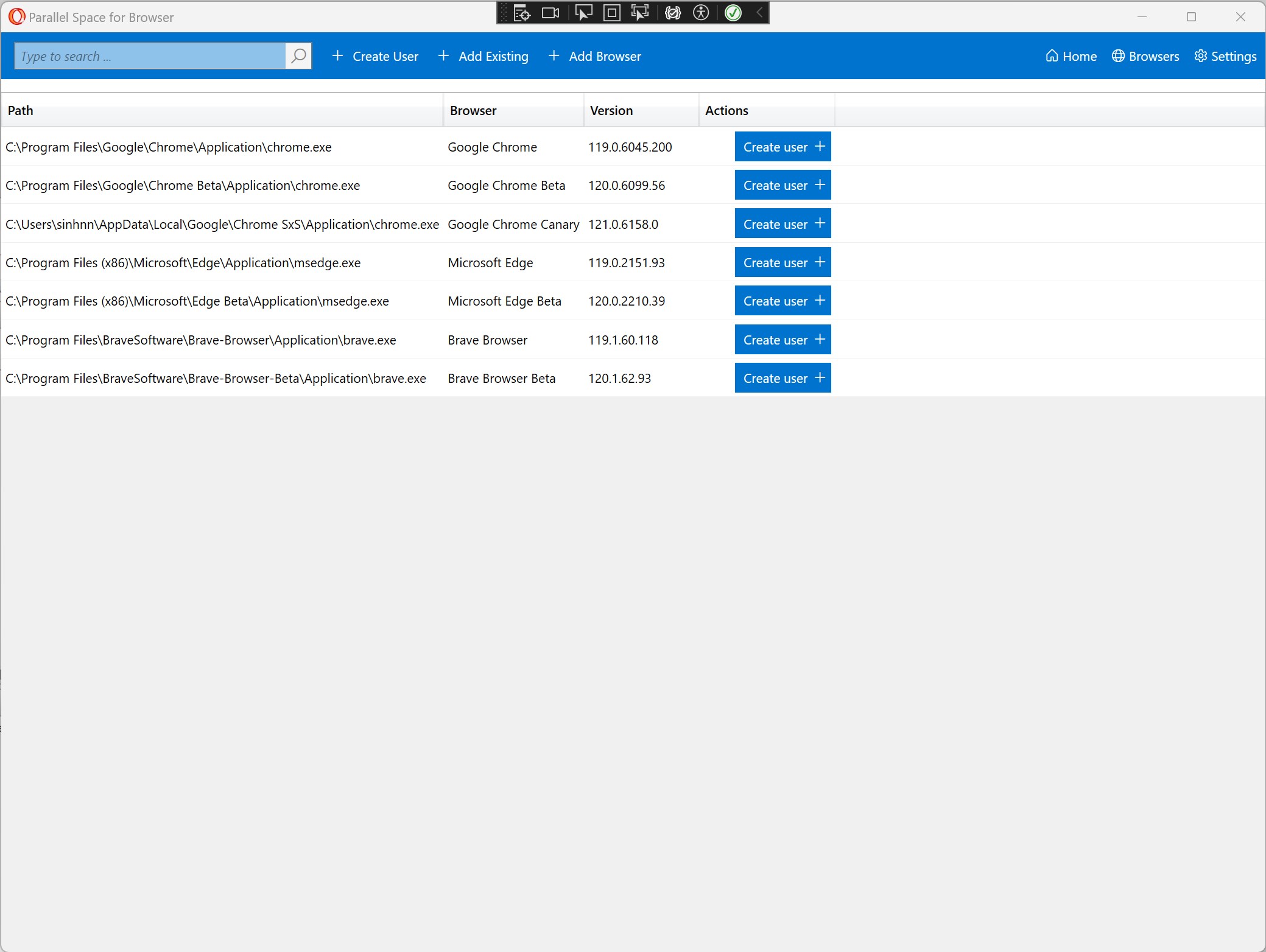Run the accessibility scan icon
The width and height of the screenshot is (1266, 952).
(701, 13)
